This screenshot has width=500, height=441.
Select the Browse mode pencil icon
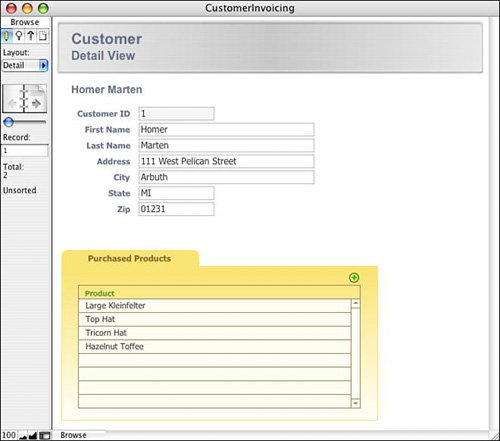(7, 36)
